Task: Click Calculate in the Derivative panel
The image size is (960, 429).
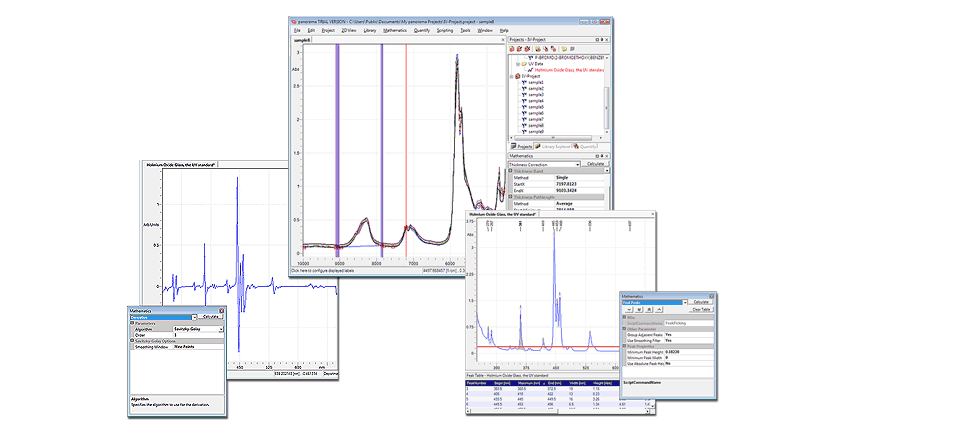Action: pos(211,317)
